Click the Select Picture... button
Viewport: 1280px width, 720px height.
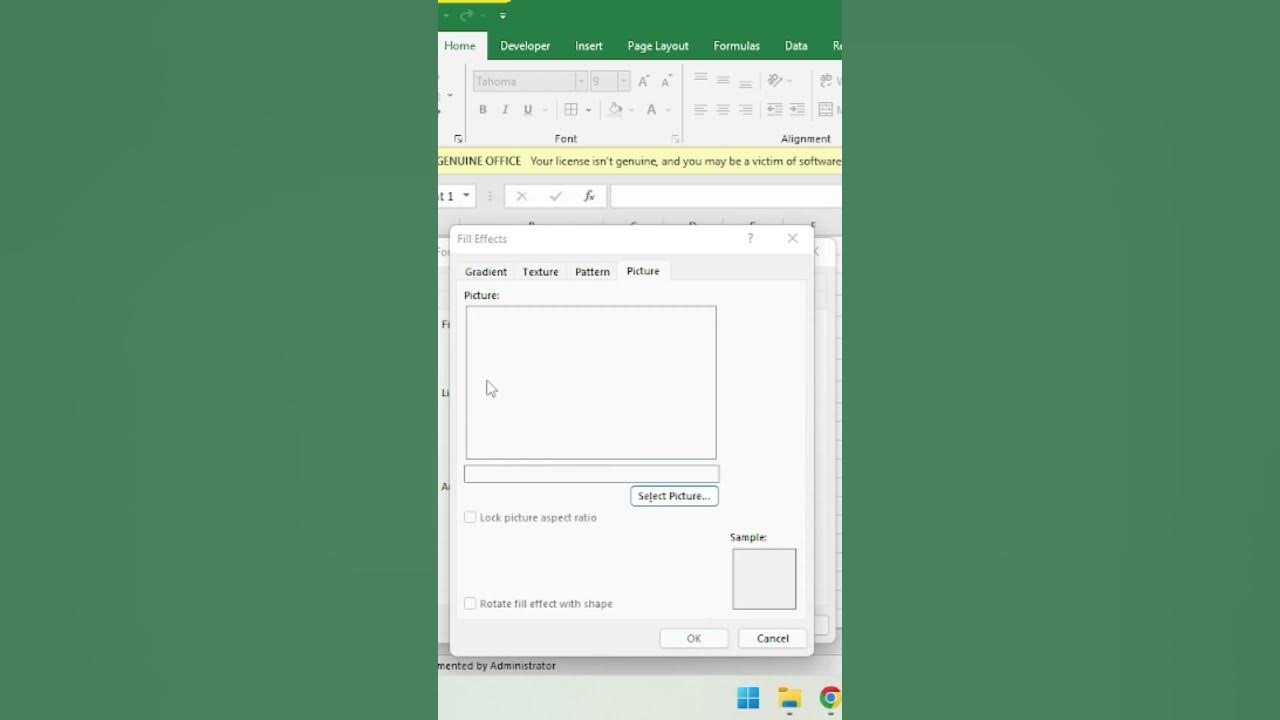click(x=674, y=496)
